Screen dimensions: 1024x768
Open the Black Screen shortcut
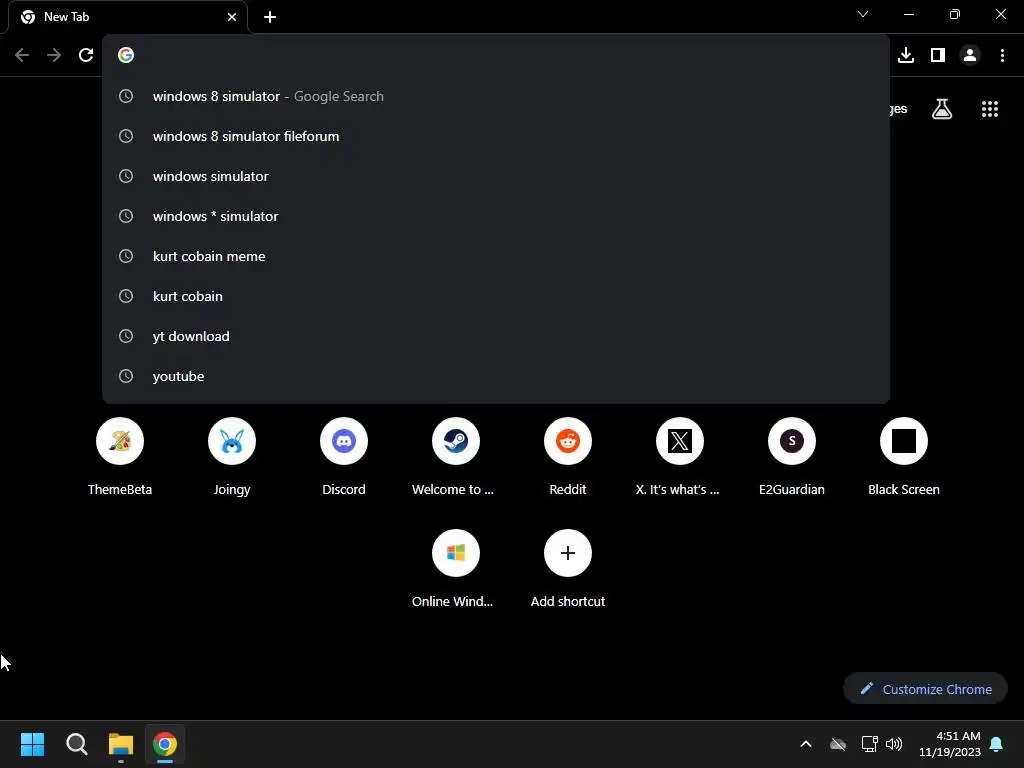[x=904, y=441]
